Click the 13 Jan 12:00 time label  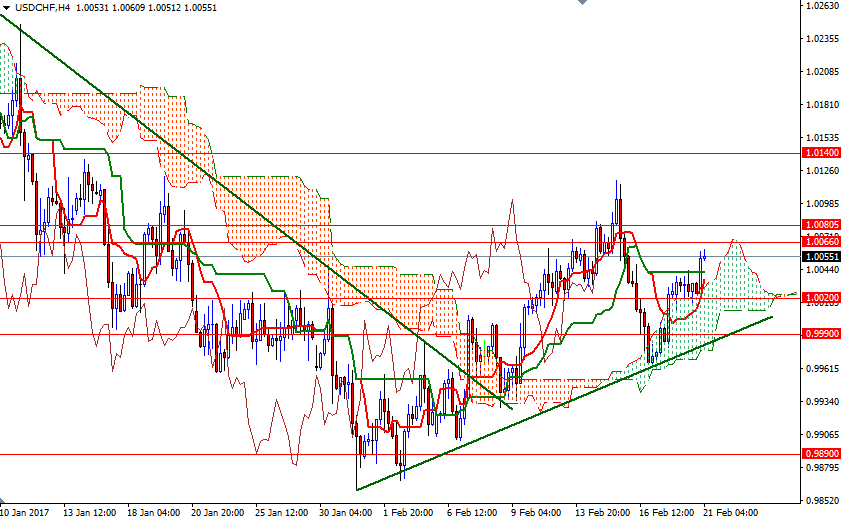90,512
